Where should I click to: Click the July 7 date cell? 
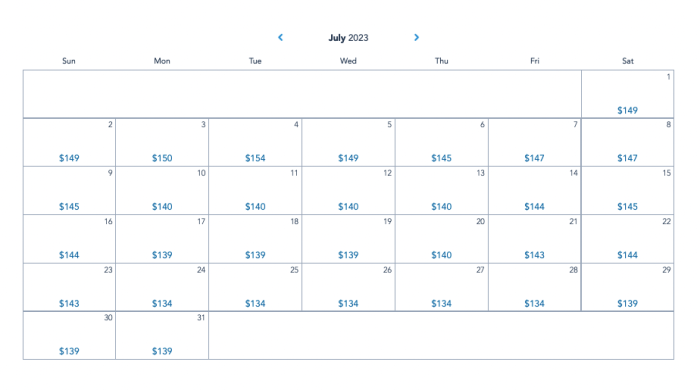click(x=535, y=142)
